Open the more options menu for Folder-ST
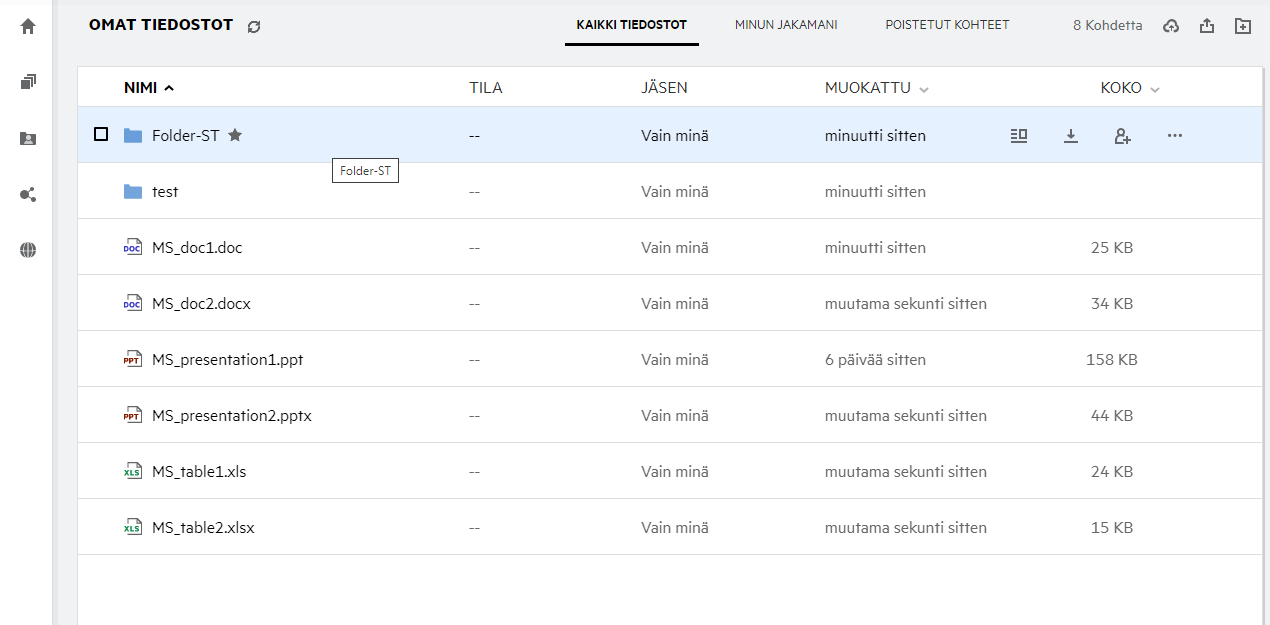 (1175, 136)
